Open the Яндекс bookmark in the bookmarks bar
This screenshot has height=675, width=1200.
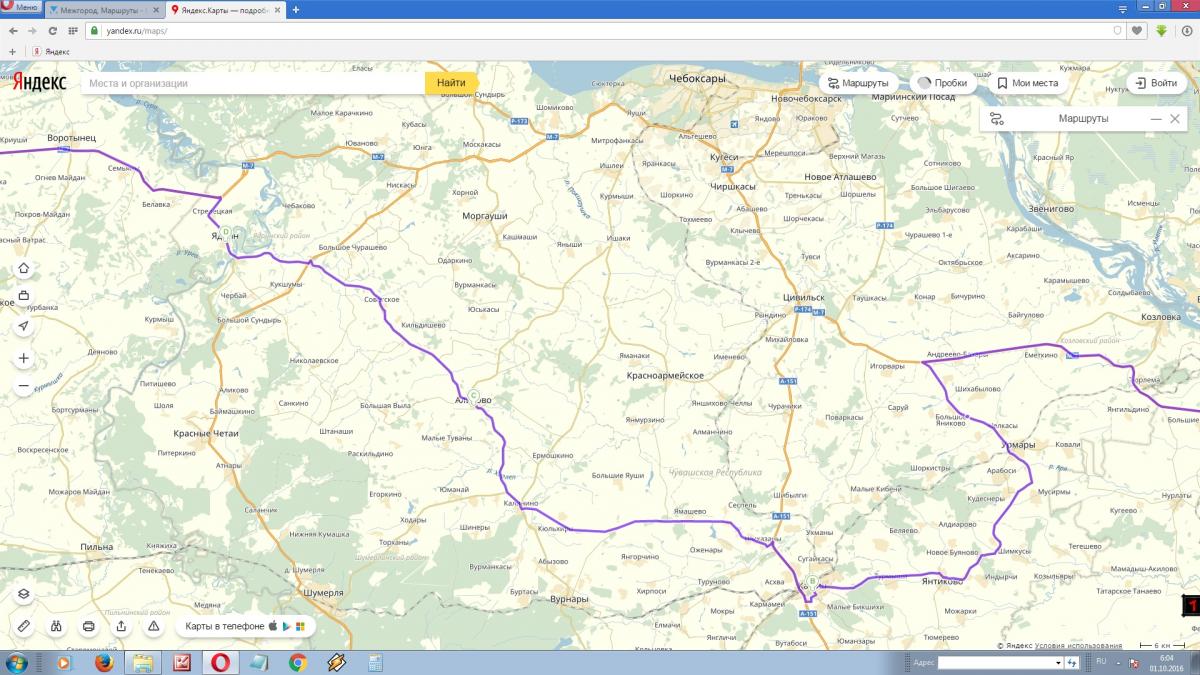click(x=50, y=51)
